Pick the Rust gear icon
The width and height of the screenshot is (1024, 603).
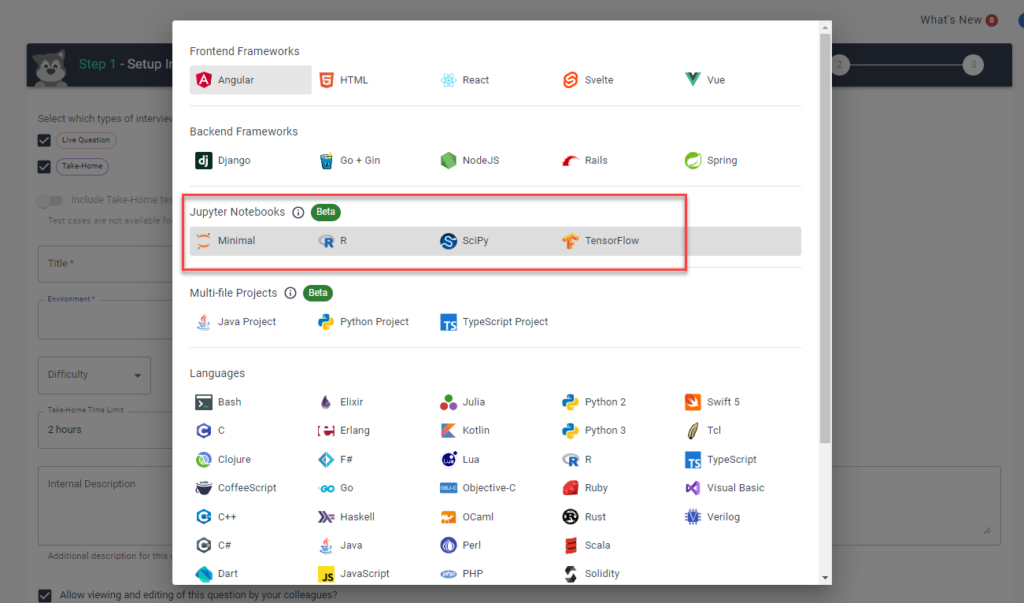click(570, 516)
